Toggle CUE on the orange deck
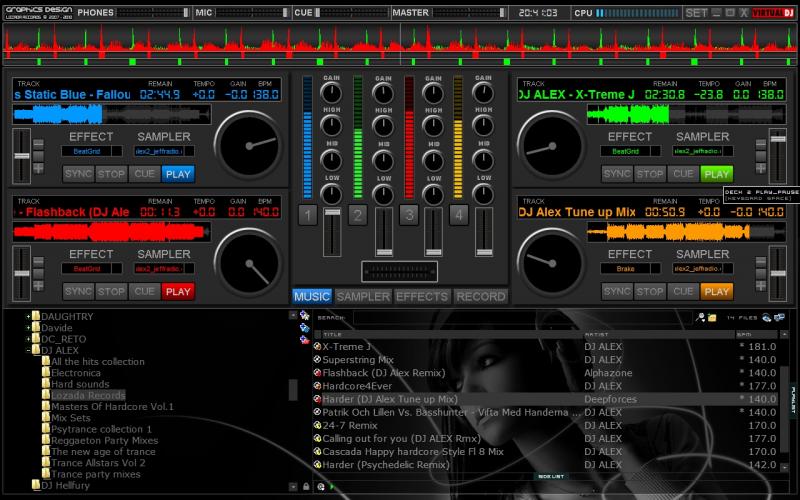800x500 pixels. pyautogui.click(x=683, y=291)
